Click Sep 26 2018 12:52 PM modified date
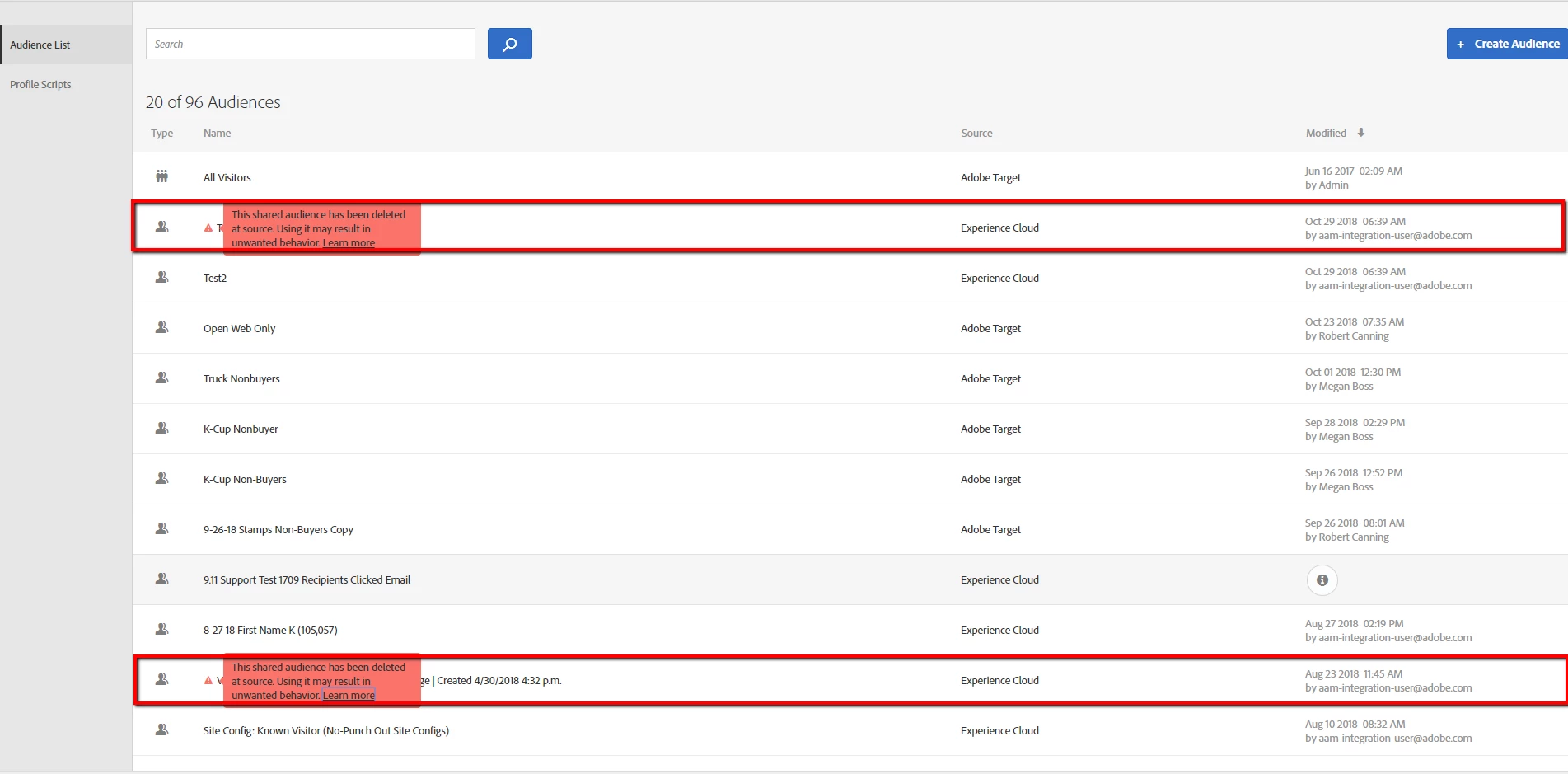This screenshot has width=1568, height=774. pos(1353,472)
